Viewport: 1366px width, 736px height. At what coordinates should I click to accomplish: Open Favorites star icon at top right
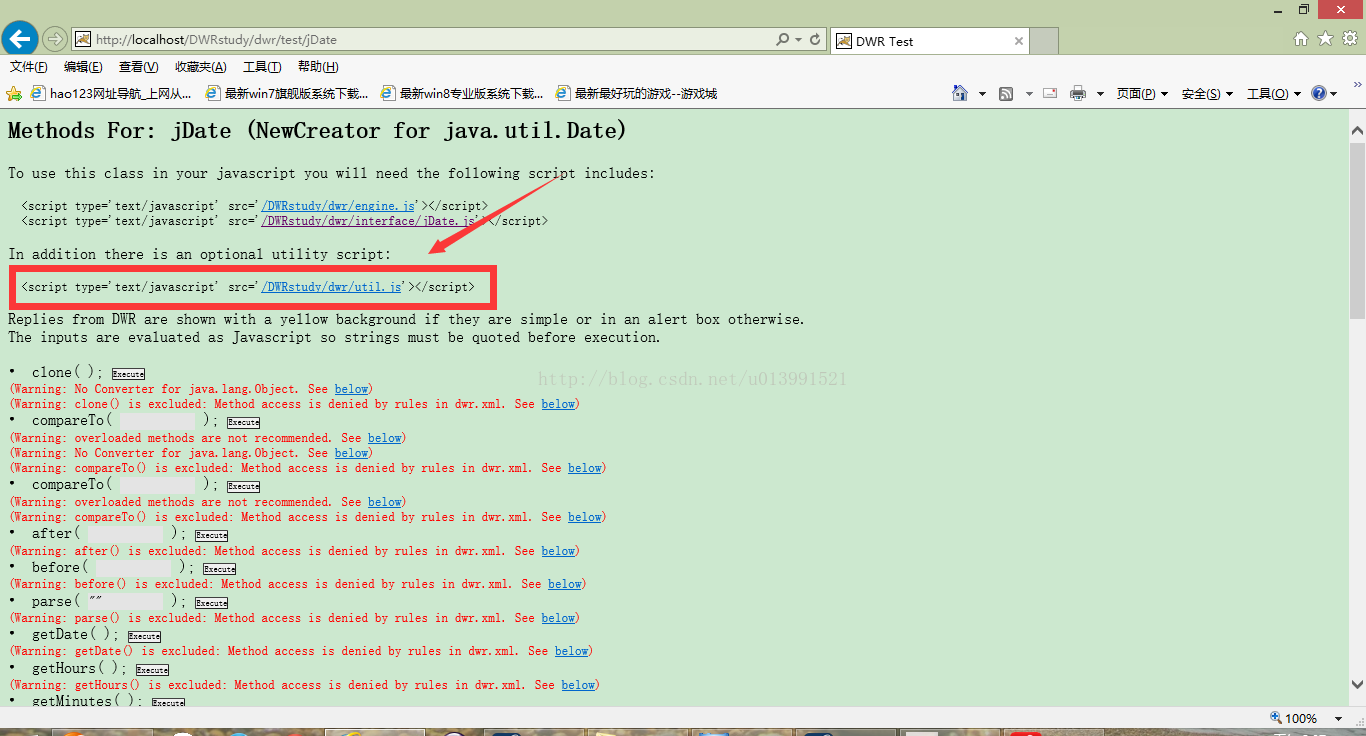tap(1325, 39)
